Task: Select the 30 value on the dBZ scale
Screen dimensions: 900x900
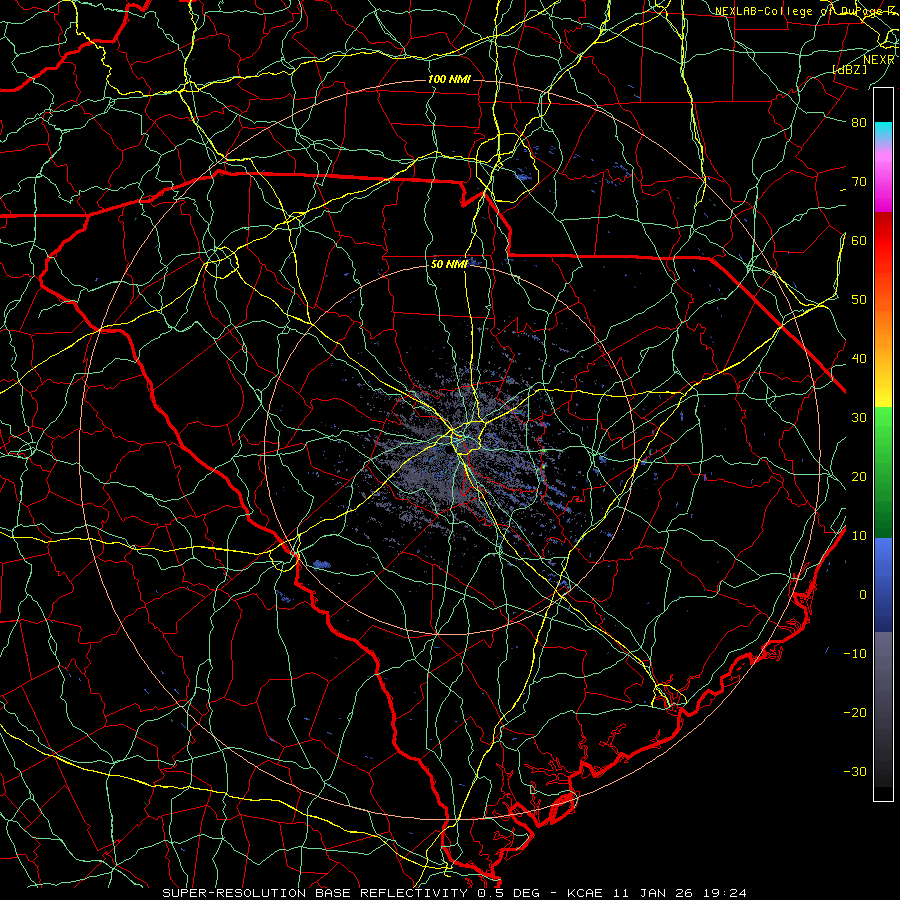Action: pyautogui.click(x=859, y=418)
